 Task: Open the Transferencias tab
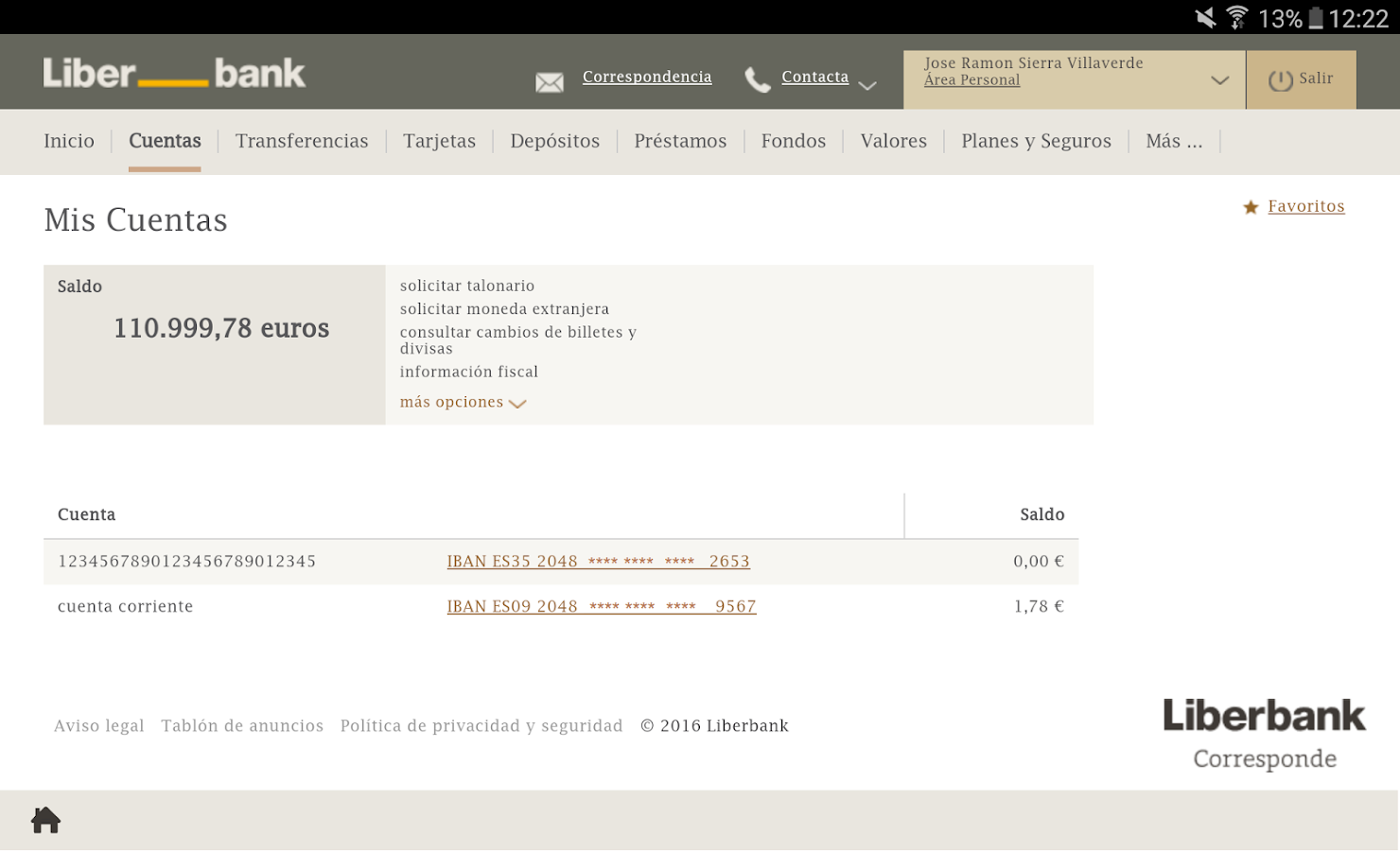tap(302, 141)
